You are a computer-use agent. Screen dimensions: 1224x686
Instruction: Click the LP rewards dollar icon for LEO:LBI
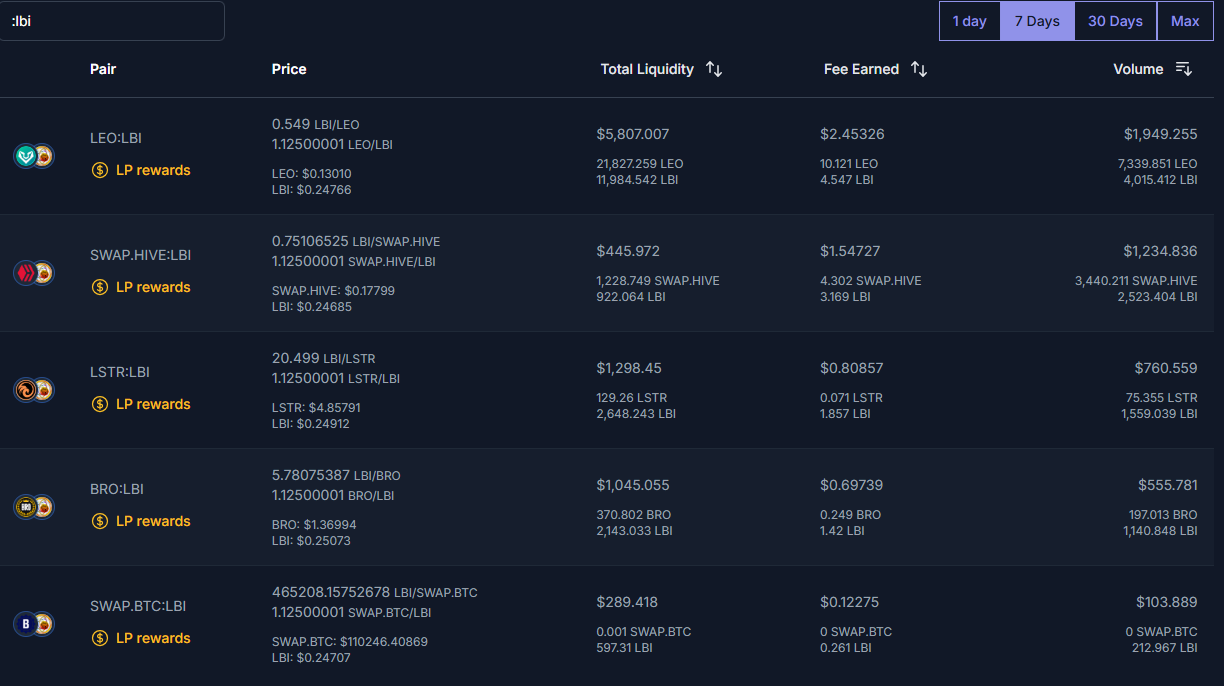point(99,170)
